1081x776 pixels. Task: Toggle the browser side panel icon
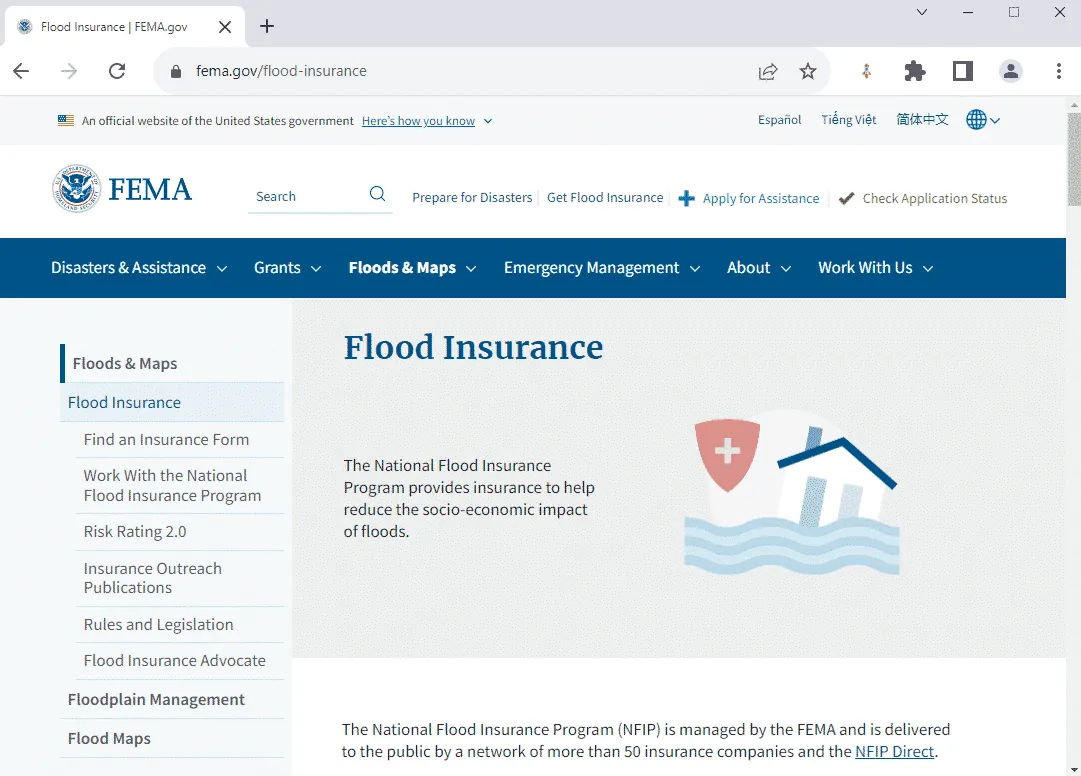[x=962, y=71]
